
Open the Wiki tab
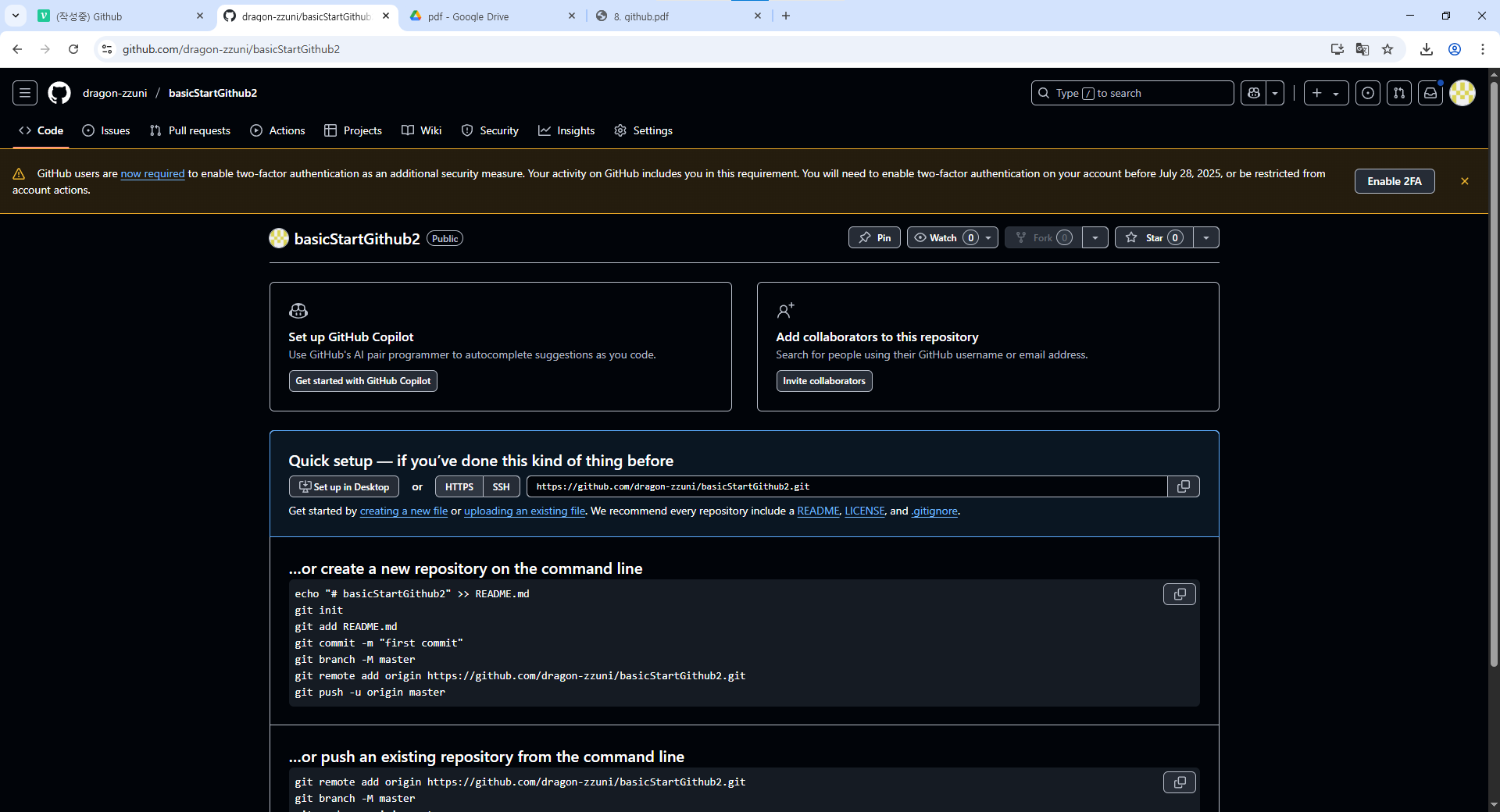tap(422, 130)
